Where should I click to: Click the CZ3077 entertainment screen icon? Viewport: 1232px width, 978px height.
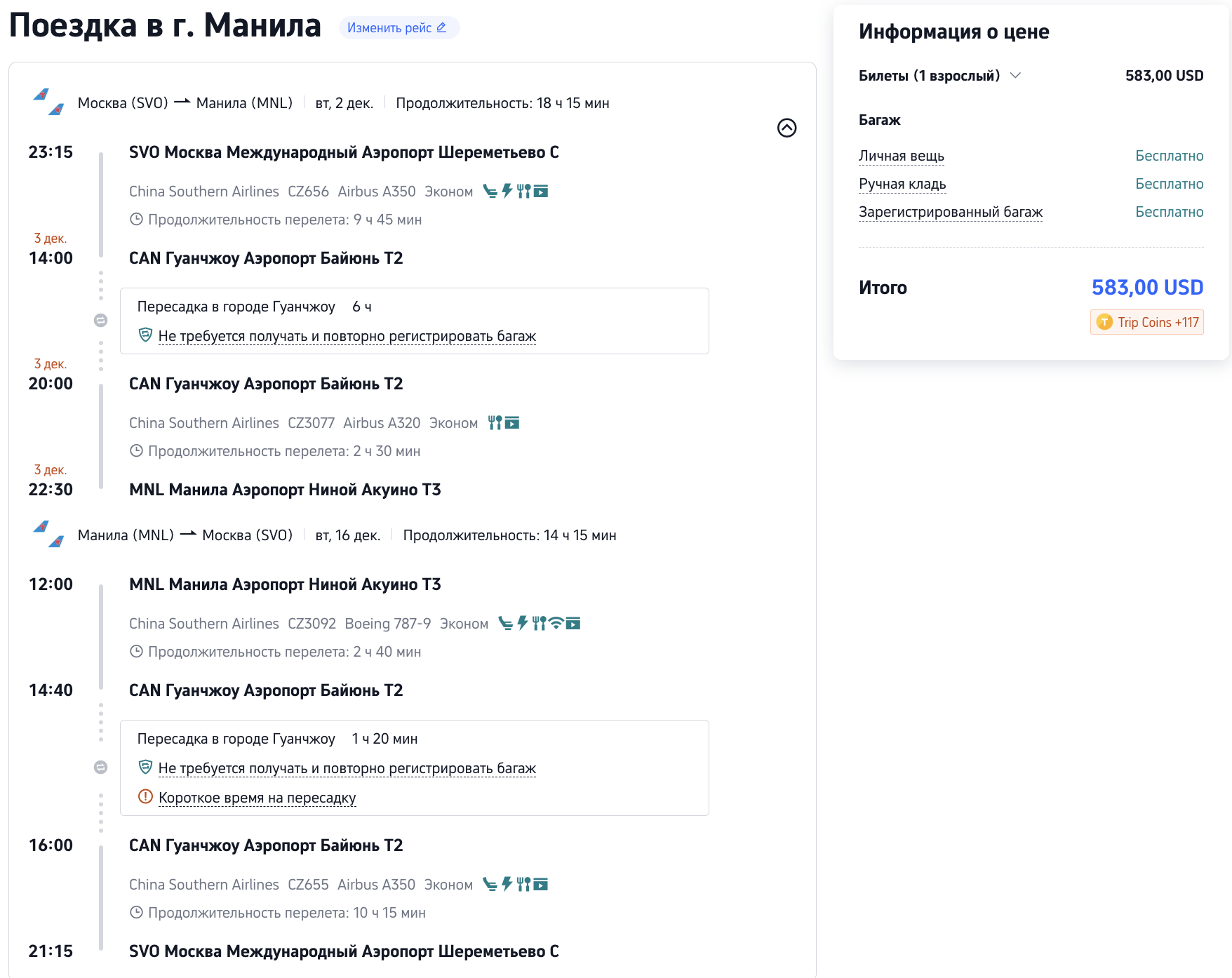point(512,422)
